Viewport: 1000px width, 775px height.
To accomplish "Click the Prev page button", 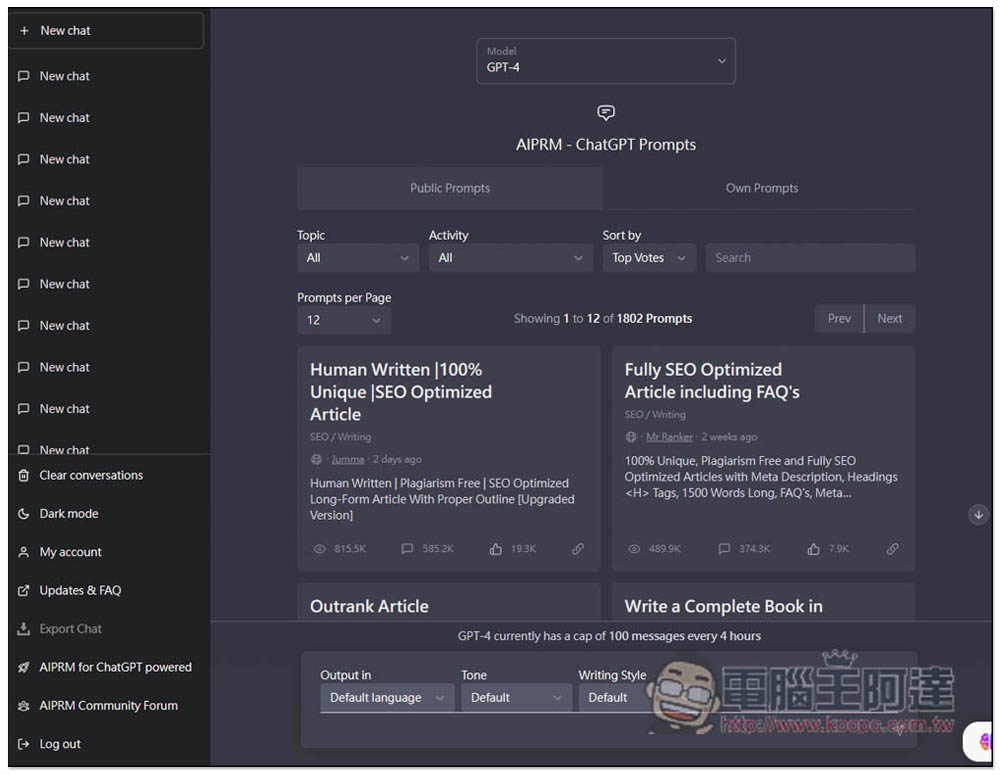I will [x=839, y=318].
